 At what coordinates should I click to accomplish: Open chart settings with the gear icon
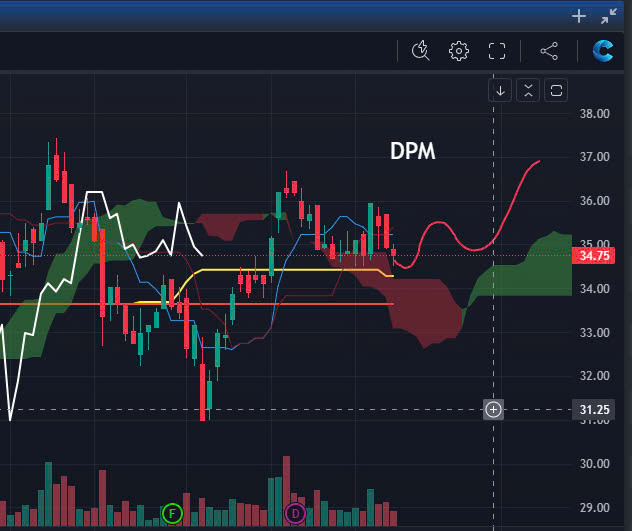pyautogui.click(x=459, y=51)
